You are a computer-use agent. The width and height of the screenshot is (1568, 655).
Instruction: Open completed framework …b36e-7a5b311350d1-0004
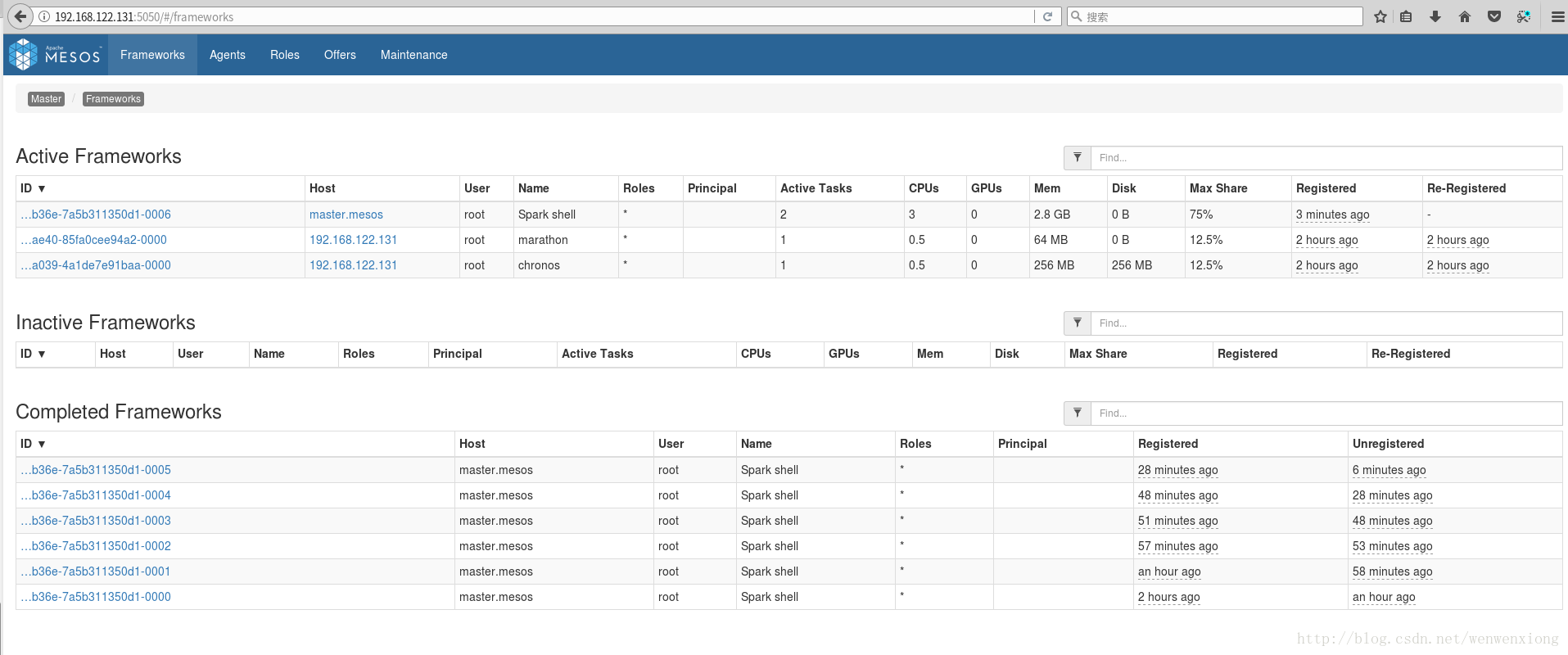[x=96, y=495]
